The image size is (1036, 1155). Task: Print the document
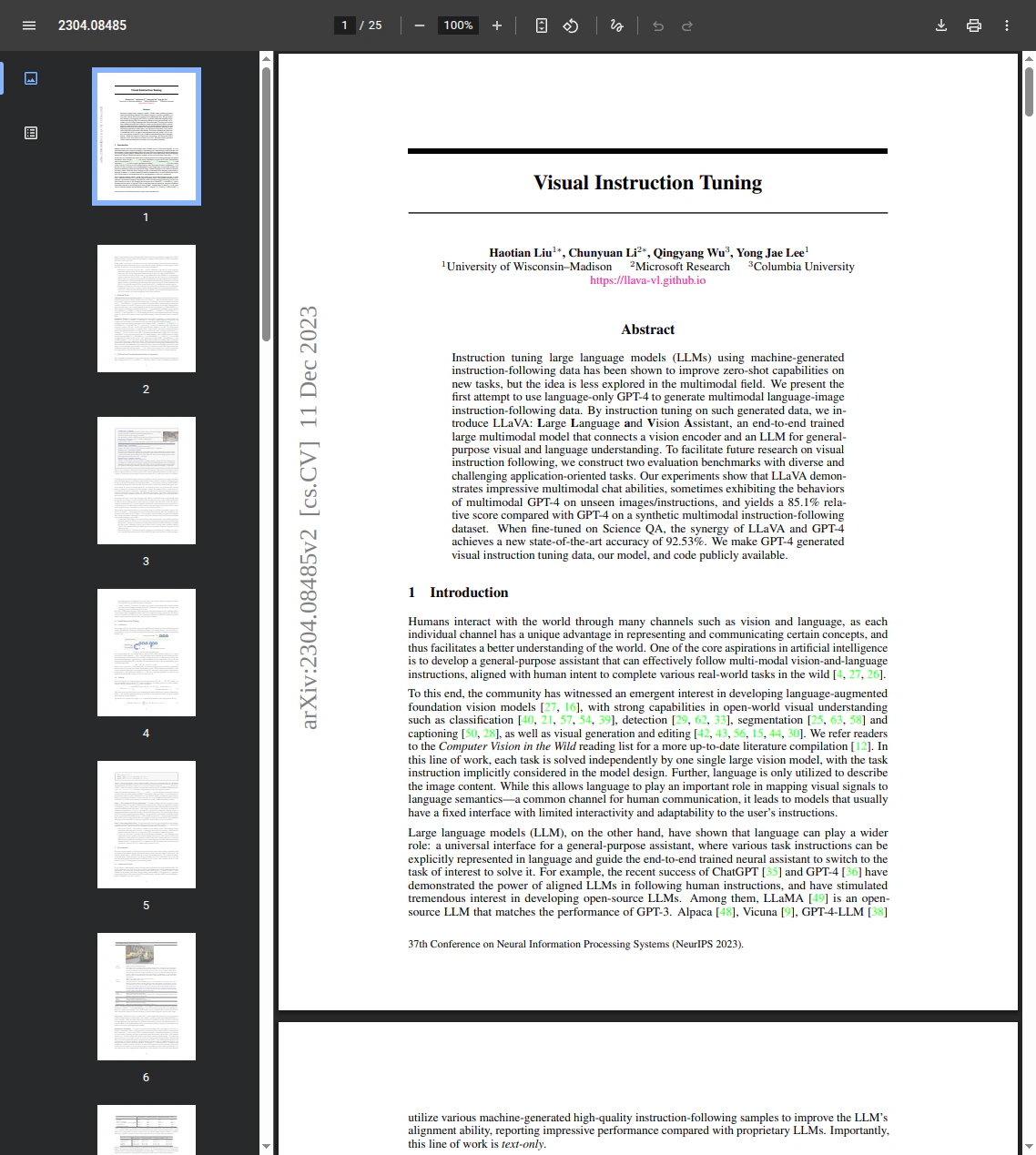click(x=974, y=25)
